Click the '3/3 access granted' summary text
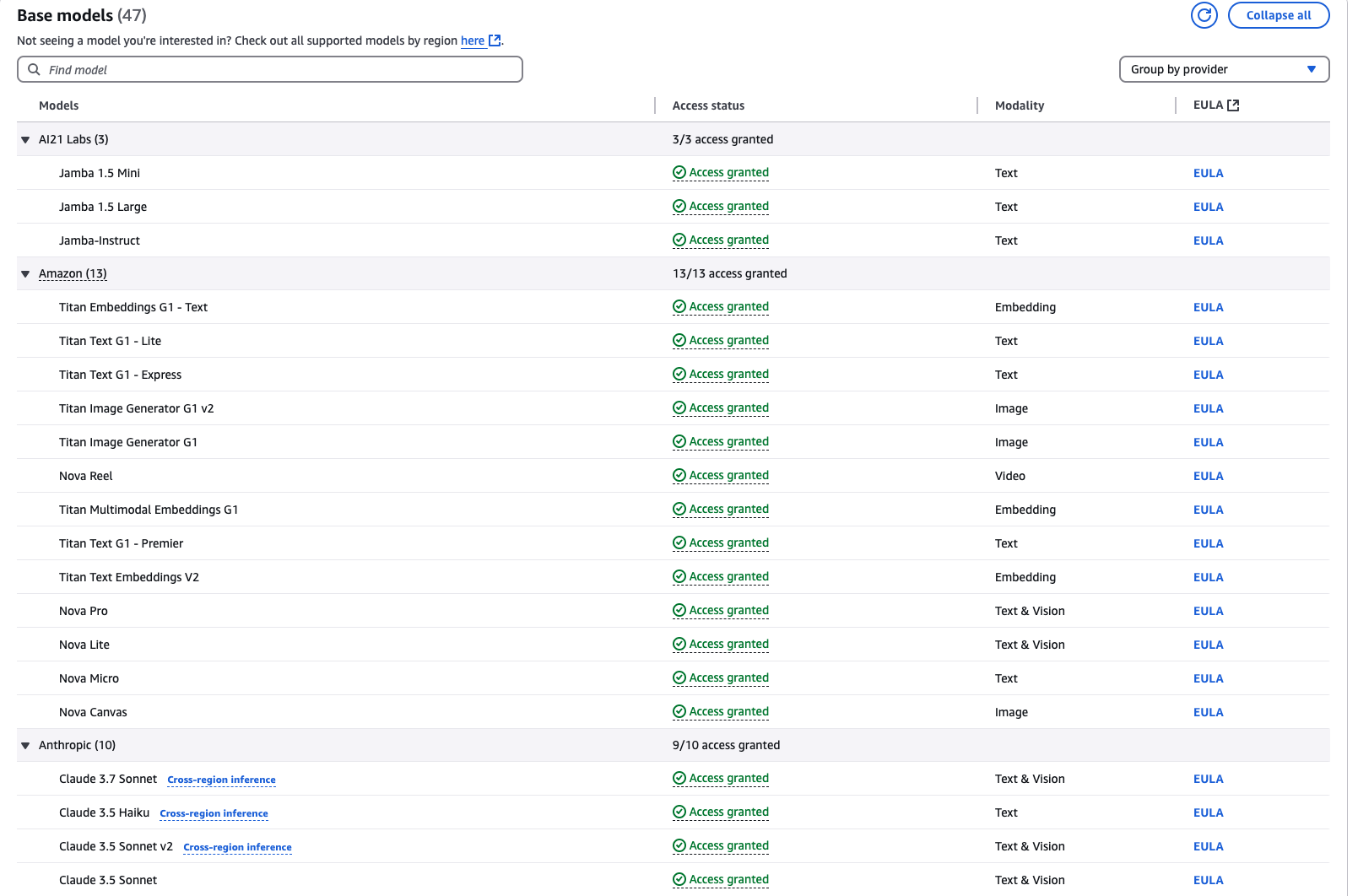1358x896 pixels. (722, 139)
